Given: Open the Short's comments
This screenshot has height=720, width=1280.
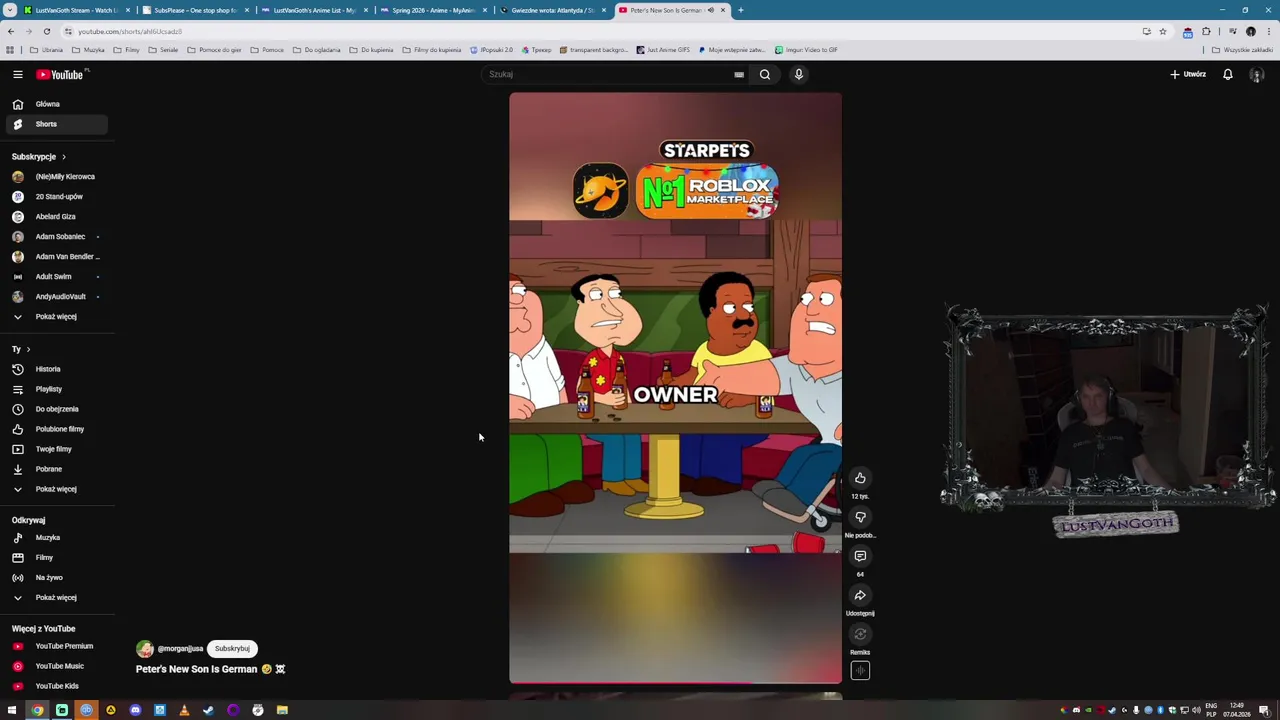Looking at the screenshot, I should [860, 556].
